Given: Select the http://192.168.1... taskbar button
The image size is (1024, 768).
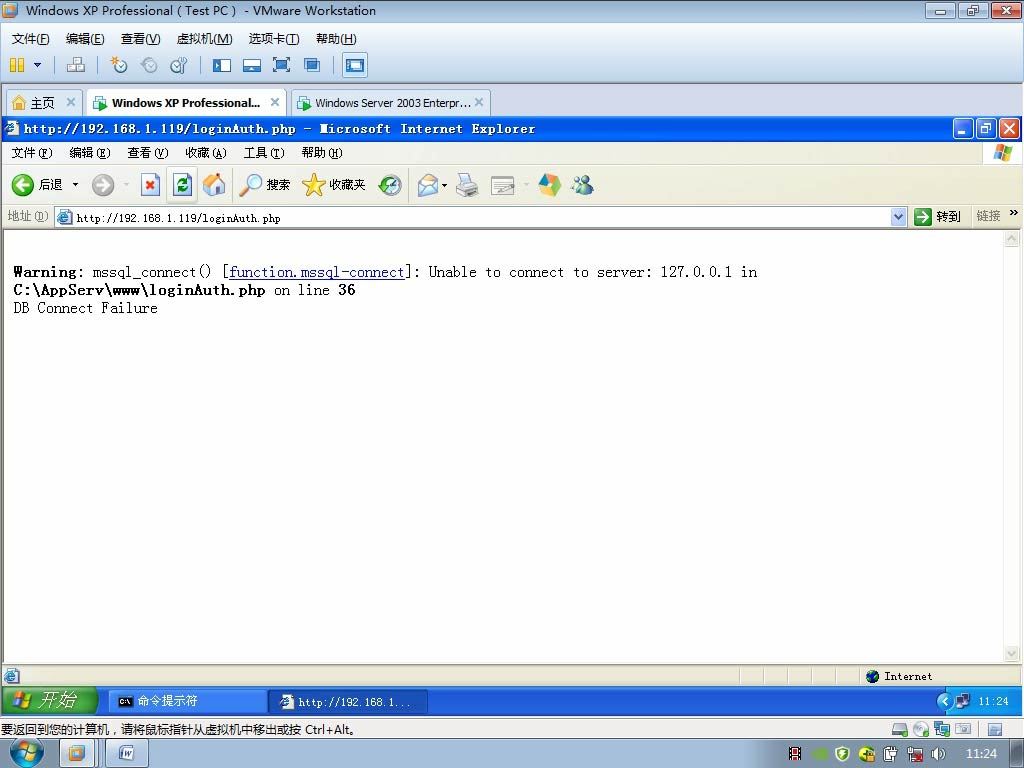Looking at the screenshot, I should point(348,701).
